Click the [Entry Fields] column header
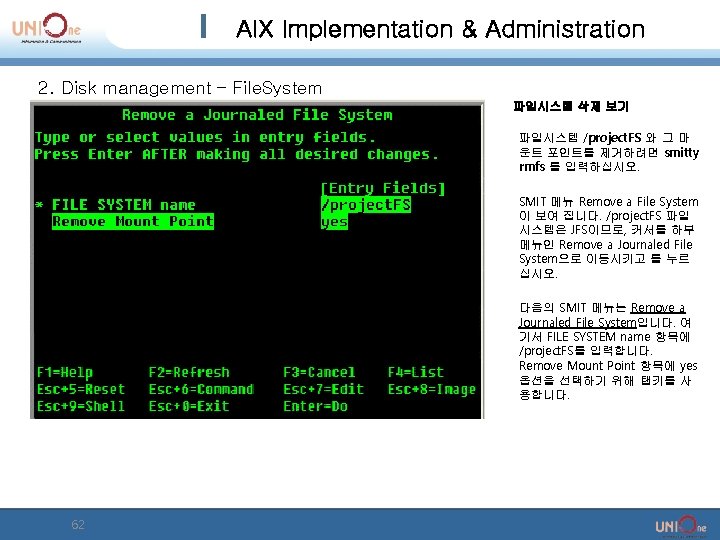 383,188
